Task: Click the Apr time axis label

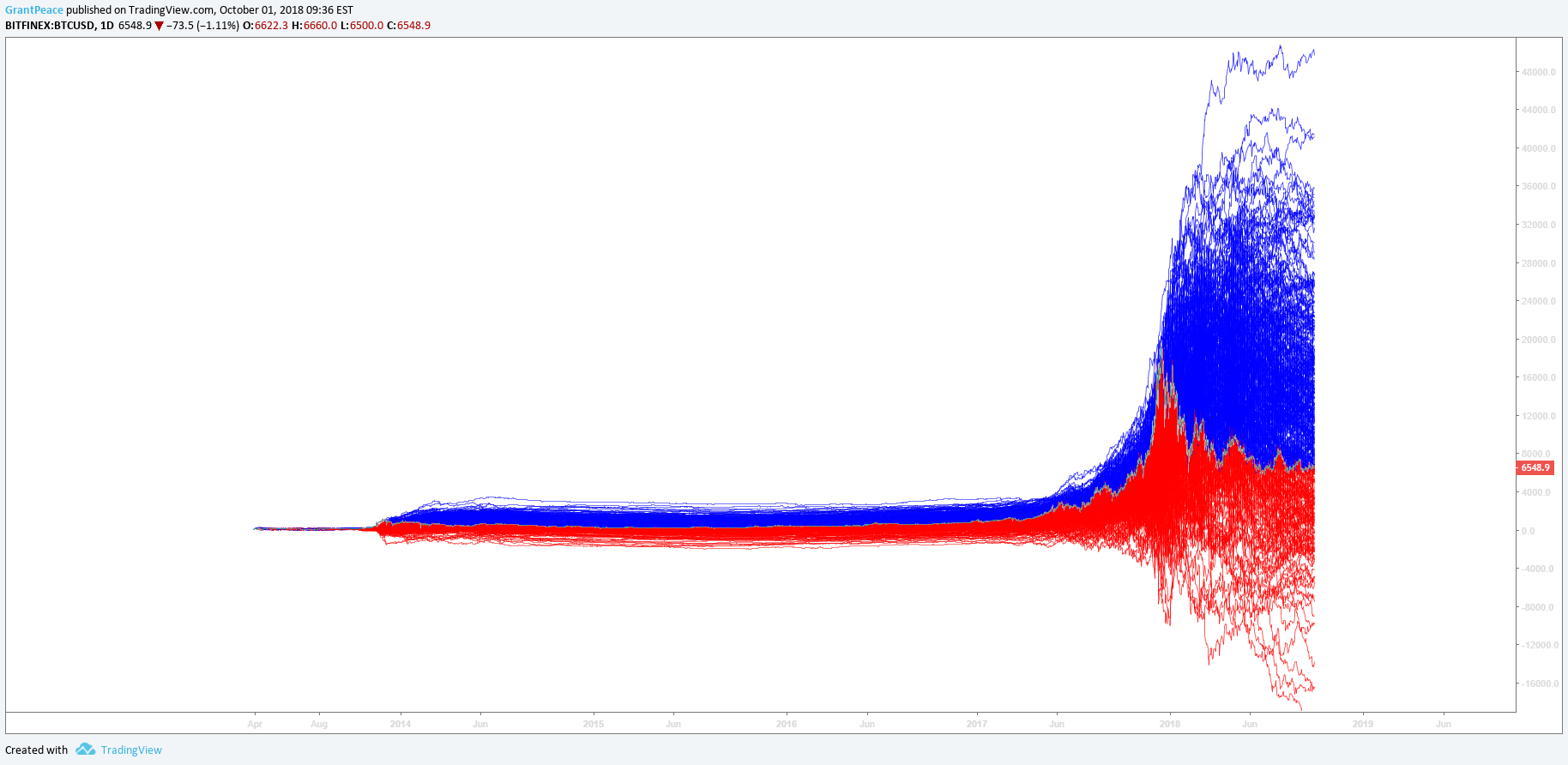Action: [x=255, y=724]
